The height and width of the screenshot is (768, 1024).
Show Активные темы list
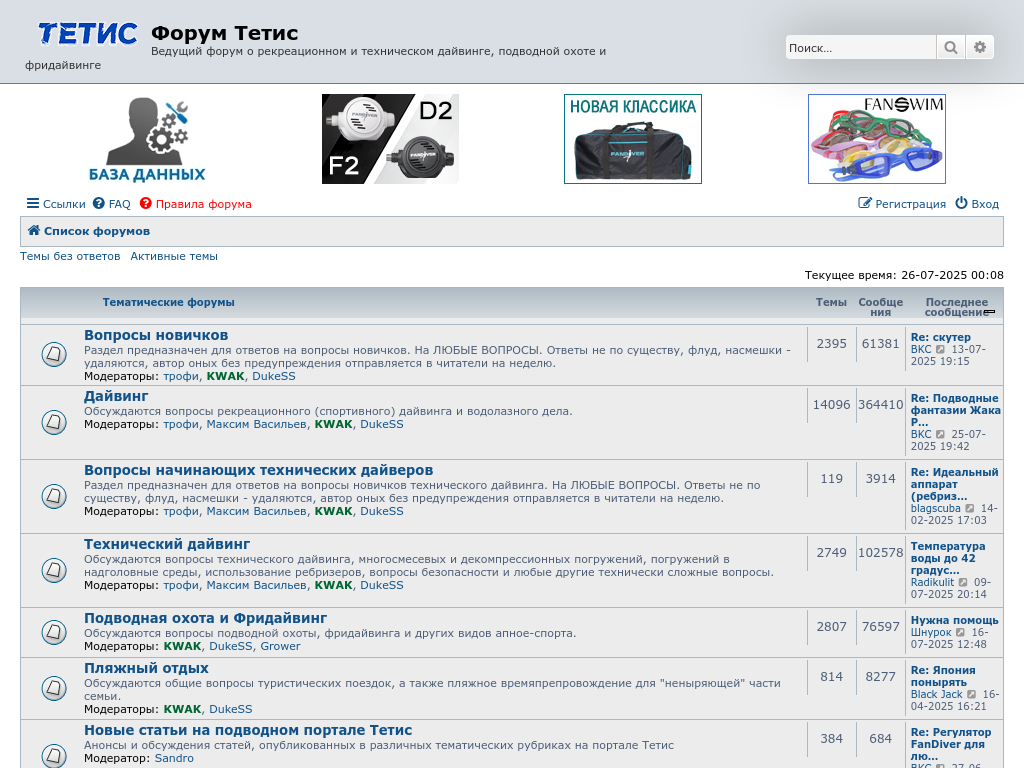[x=174, y=256]
